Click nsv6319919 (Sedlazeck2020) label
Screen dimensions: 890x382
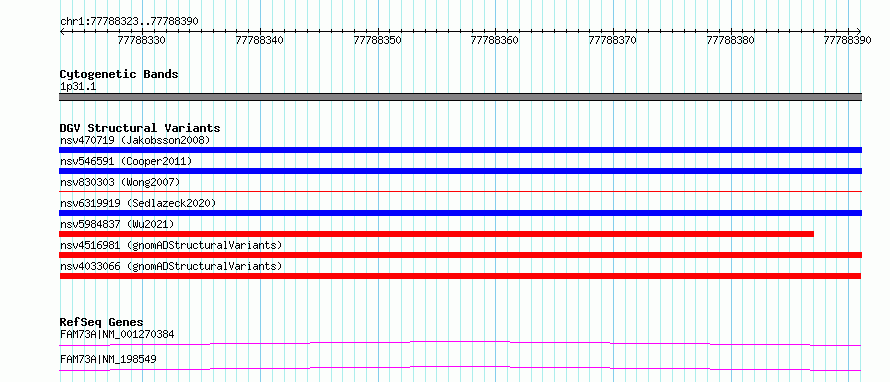(x=138, y=203)
